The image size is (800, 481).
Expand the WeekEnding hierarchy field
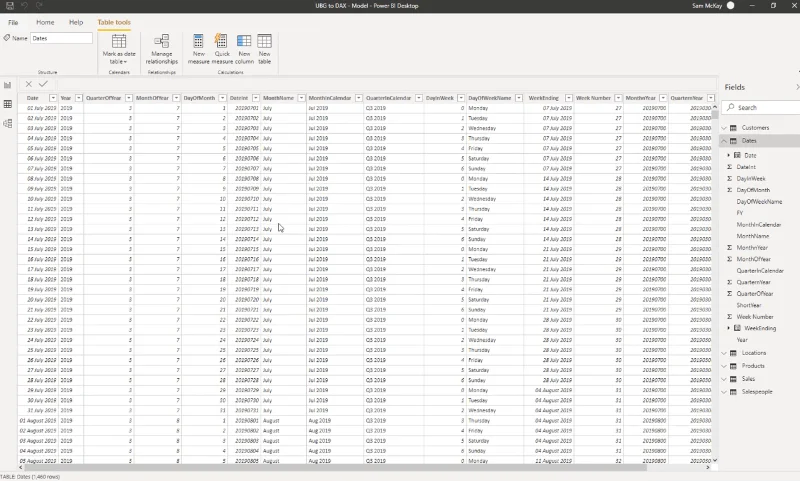[729, 328]
